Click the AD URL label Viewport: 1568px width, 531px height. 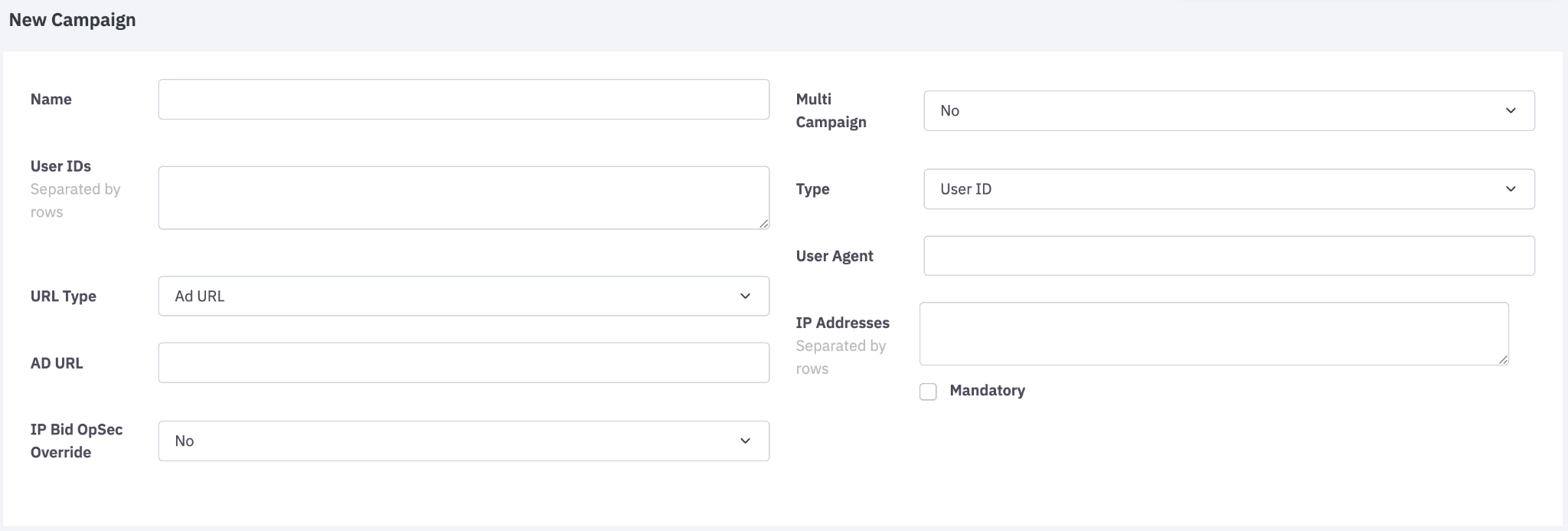coord(57,363)
